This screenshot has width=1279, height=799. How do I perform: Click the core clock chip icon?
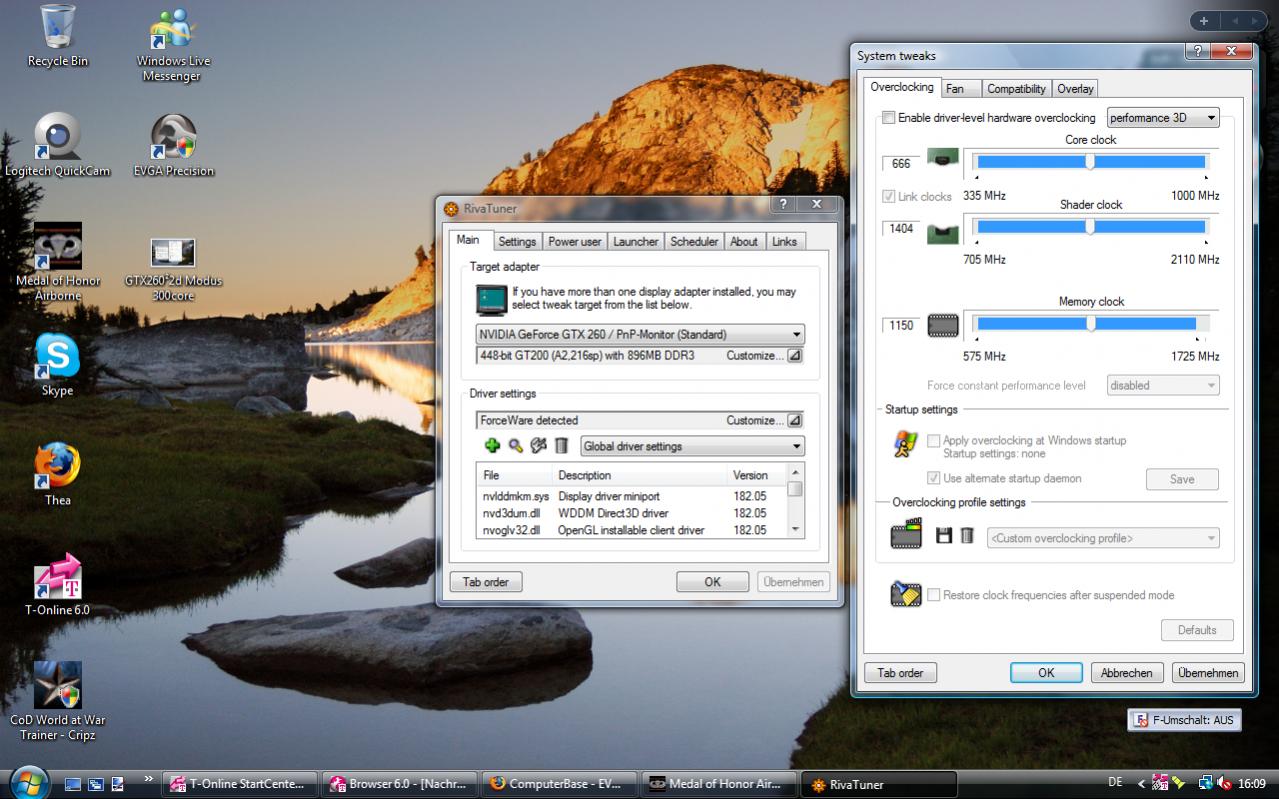[943, 158]
